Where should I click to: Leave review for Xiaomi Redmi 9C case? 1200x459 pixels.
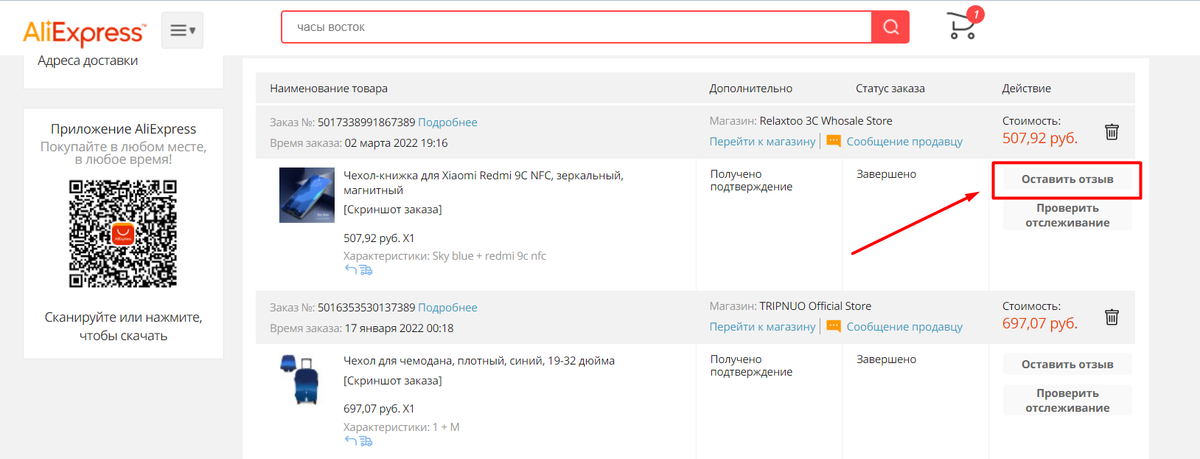[x=1067, y=180]
